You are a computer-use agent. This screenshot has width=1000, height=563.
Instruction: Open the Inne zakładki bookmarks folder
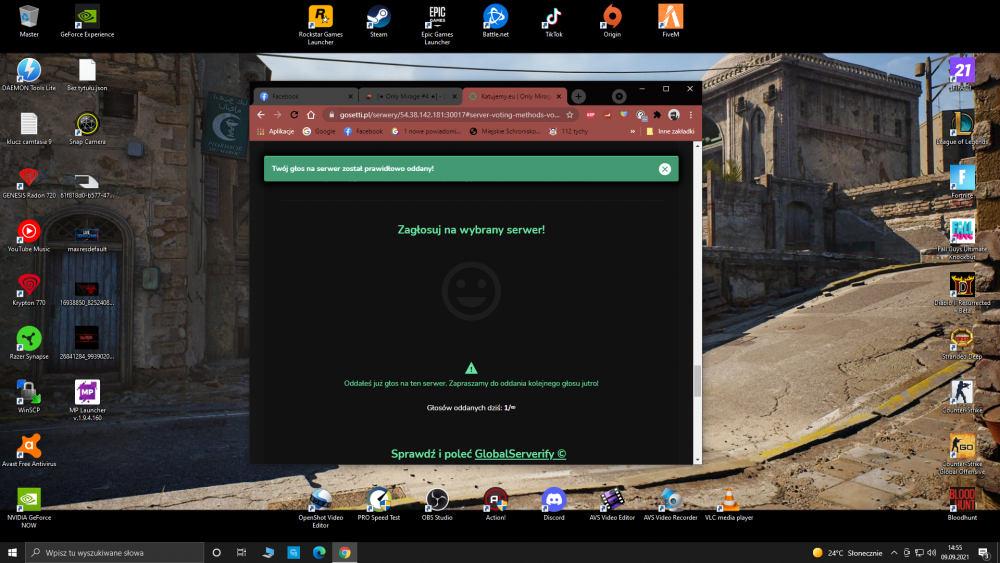coord(670,131)
